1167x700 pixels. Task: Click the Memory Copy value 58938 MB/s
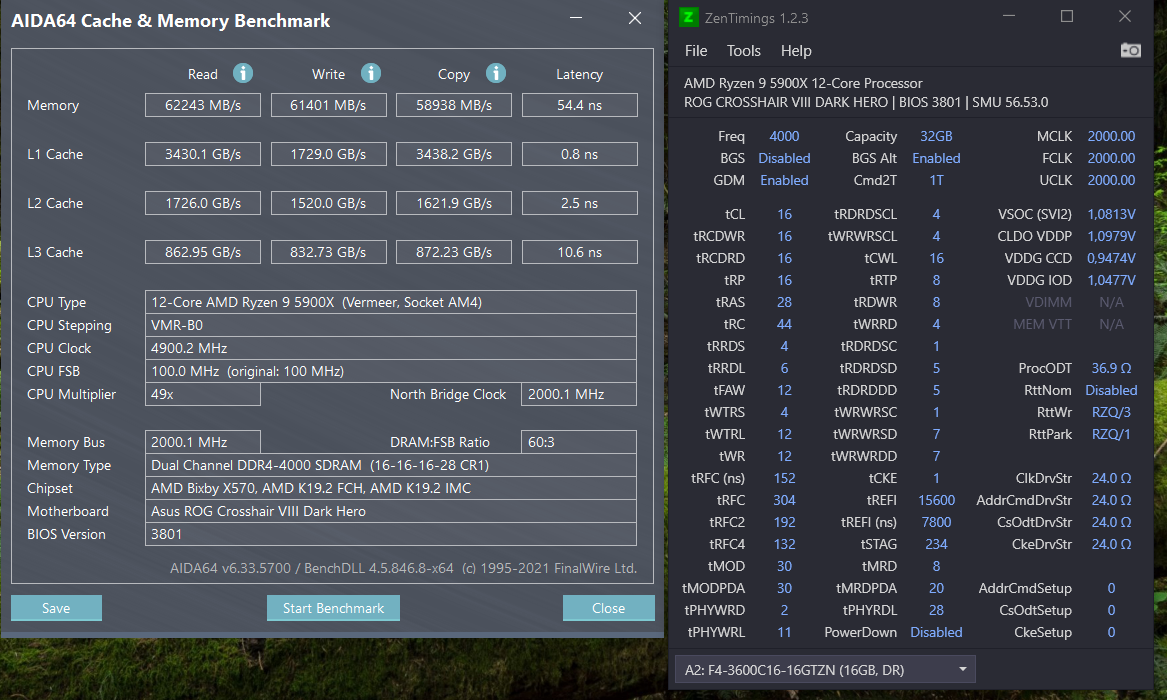[x=453, y=105]
